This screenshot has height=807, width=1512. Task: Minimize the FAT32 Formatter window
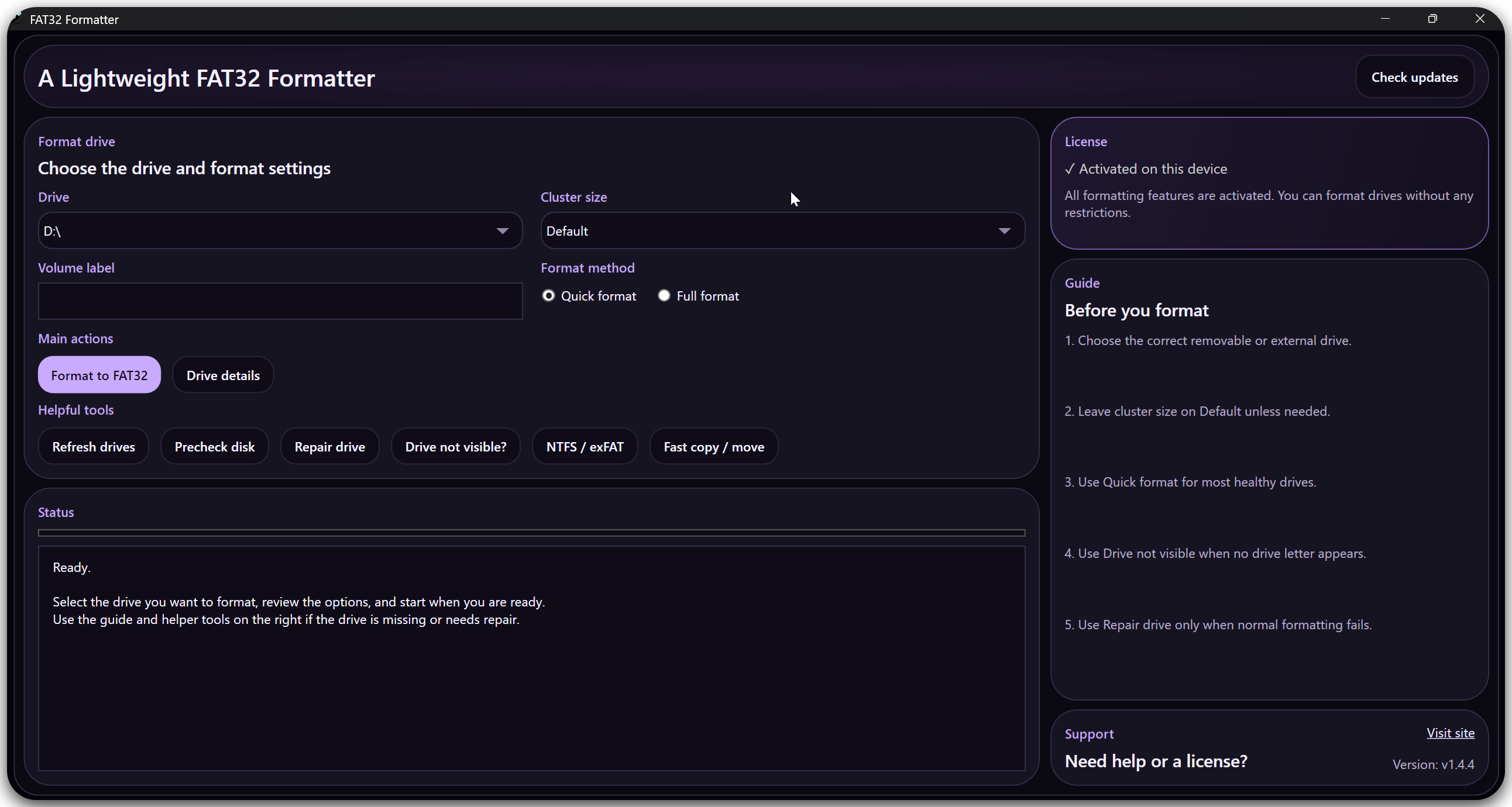tap(1385, 19)
